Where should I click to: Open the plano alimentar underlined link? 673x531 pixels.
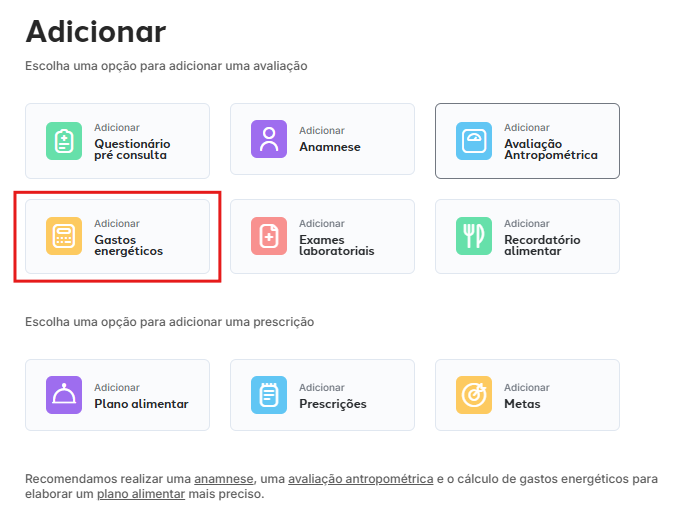[x=141, y=494]
